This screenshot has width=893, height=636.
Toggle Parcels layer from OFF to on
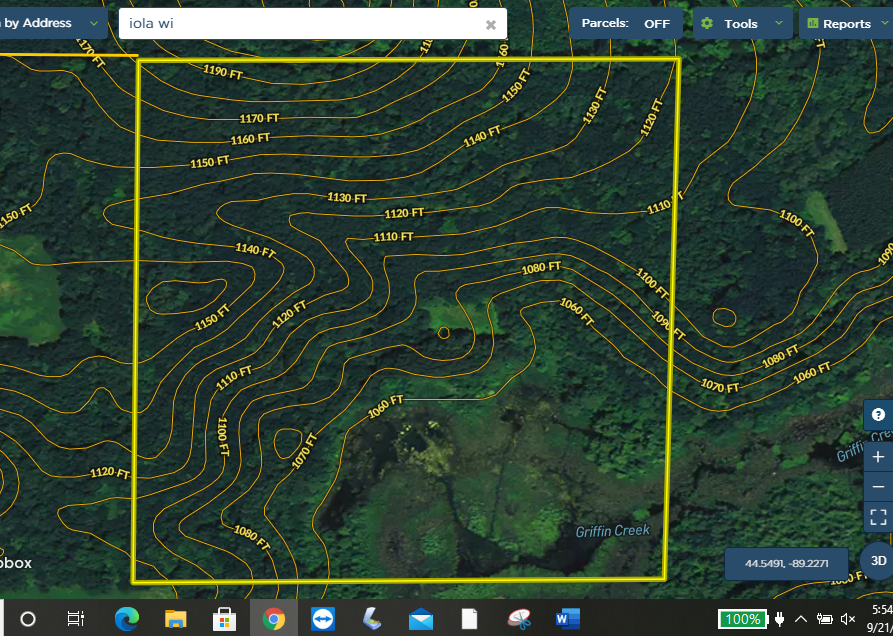coord(626,23)
